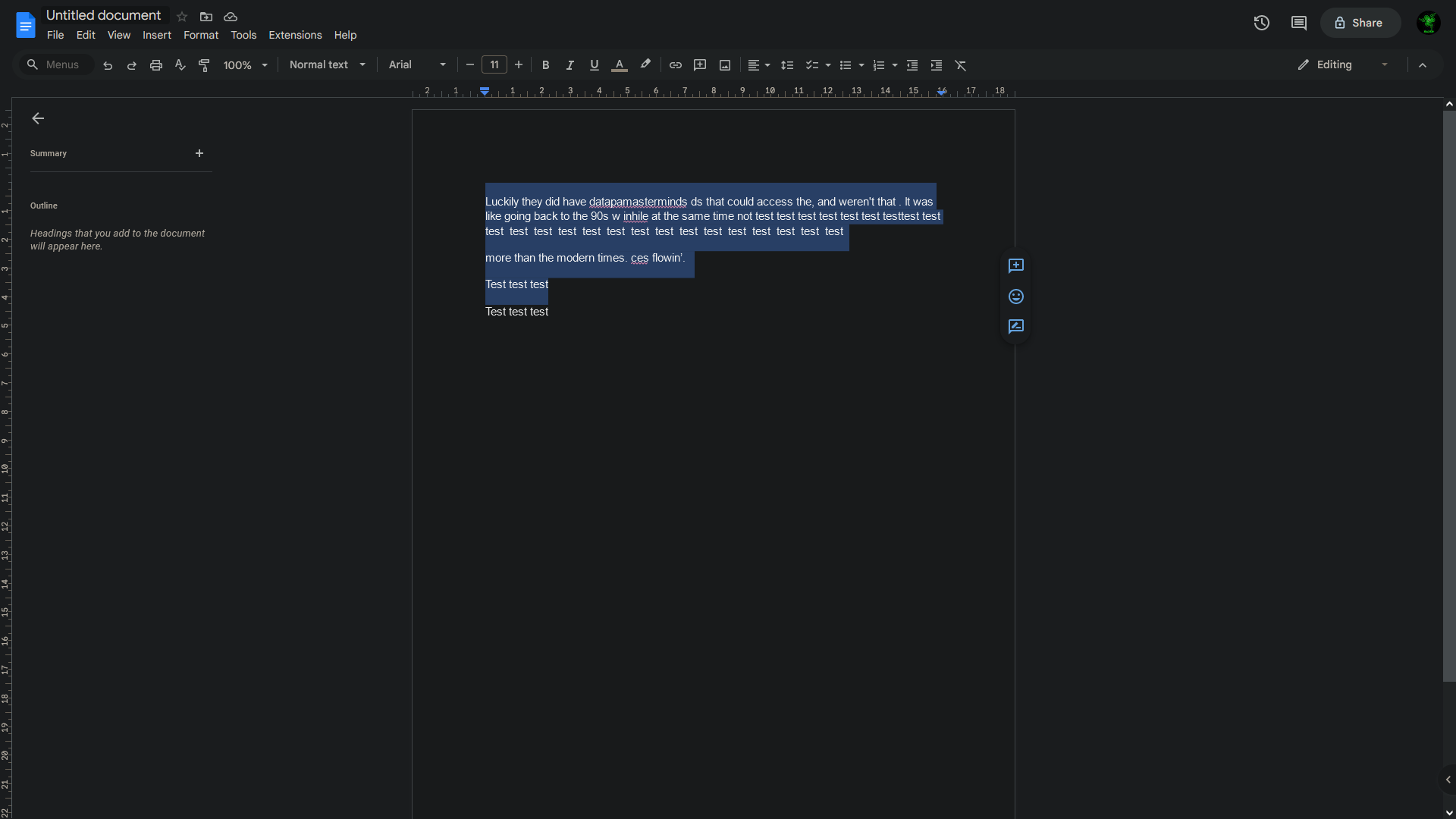1456x819 pixels.
Task: Open the Normal text style dropdown
Action: 327,65
